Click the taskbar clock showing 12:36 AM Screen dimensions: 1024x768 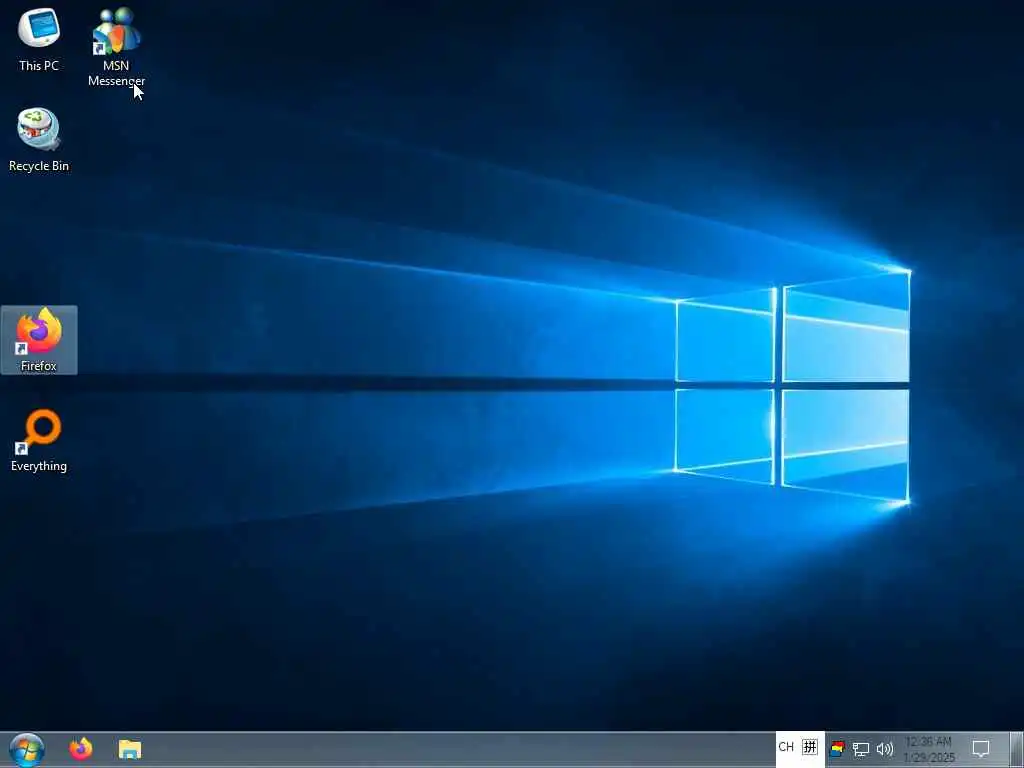[929, 750]
